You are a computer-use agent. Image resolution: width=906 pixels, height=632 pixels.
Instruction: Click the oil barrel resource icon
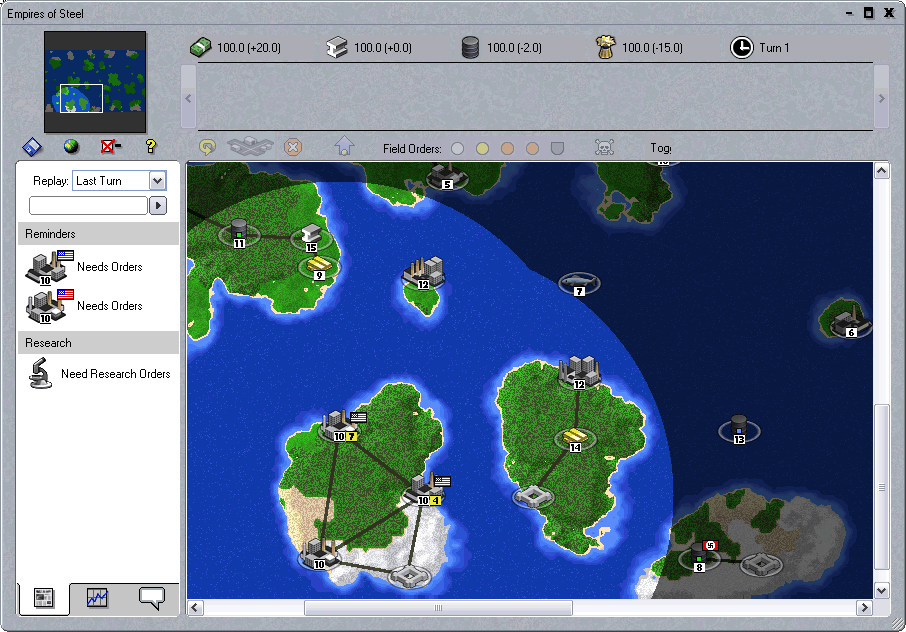tap(470, 47)
